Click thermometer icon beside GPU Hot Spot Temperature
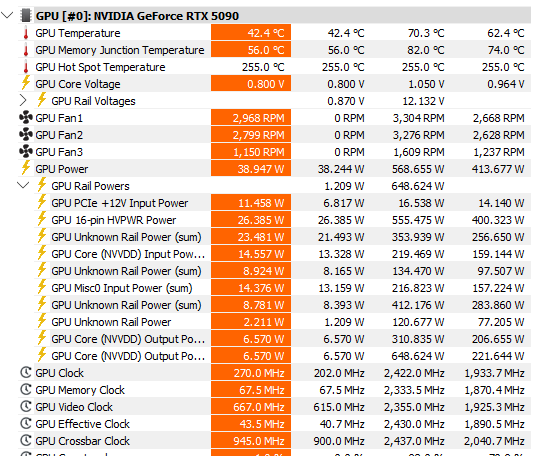533x456 pixels. (x=26, y=67)
